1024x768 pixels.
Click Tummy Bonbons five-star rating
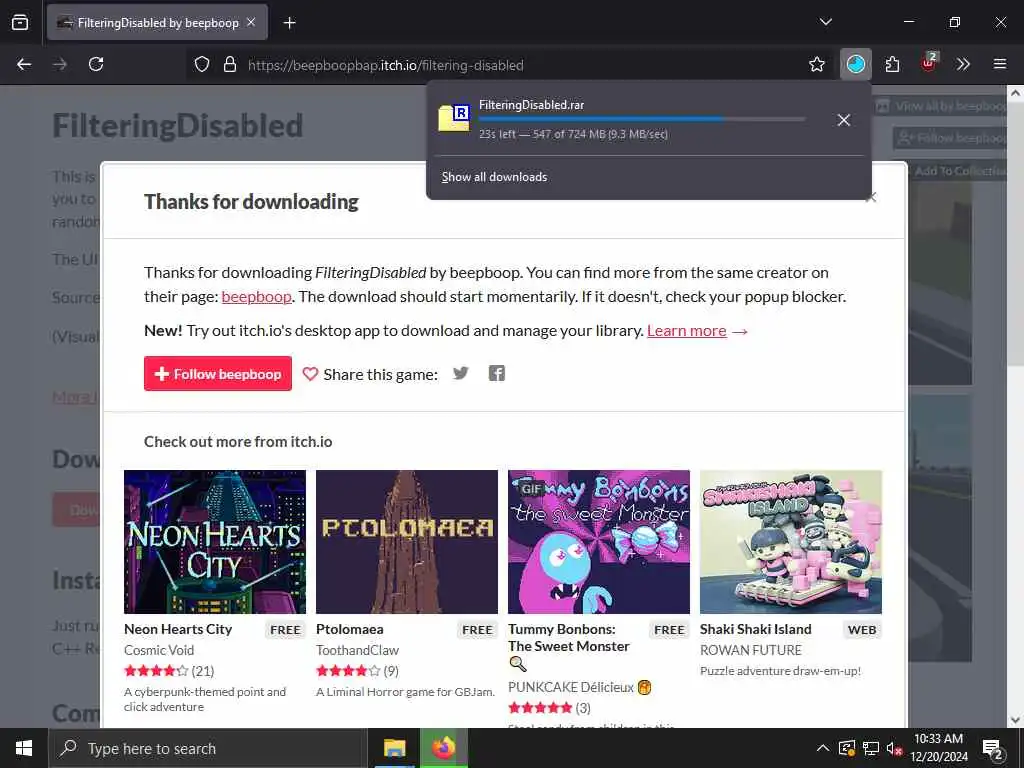[x=540, y=708]
